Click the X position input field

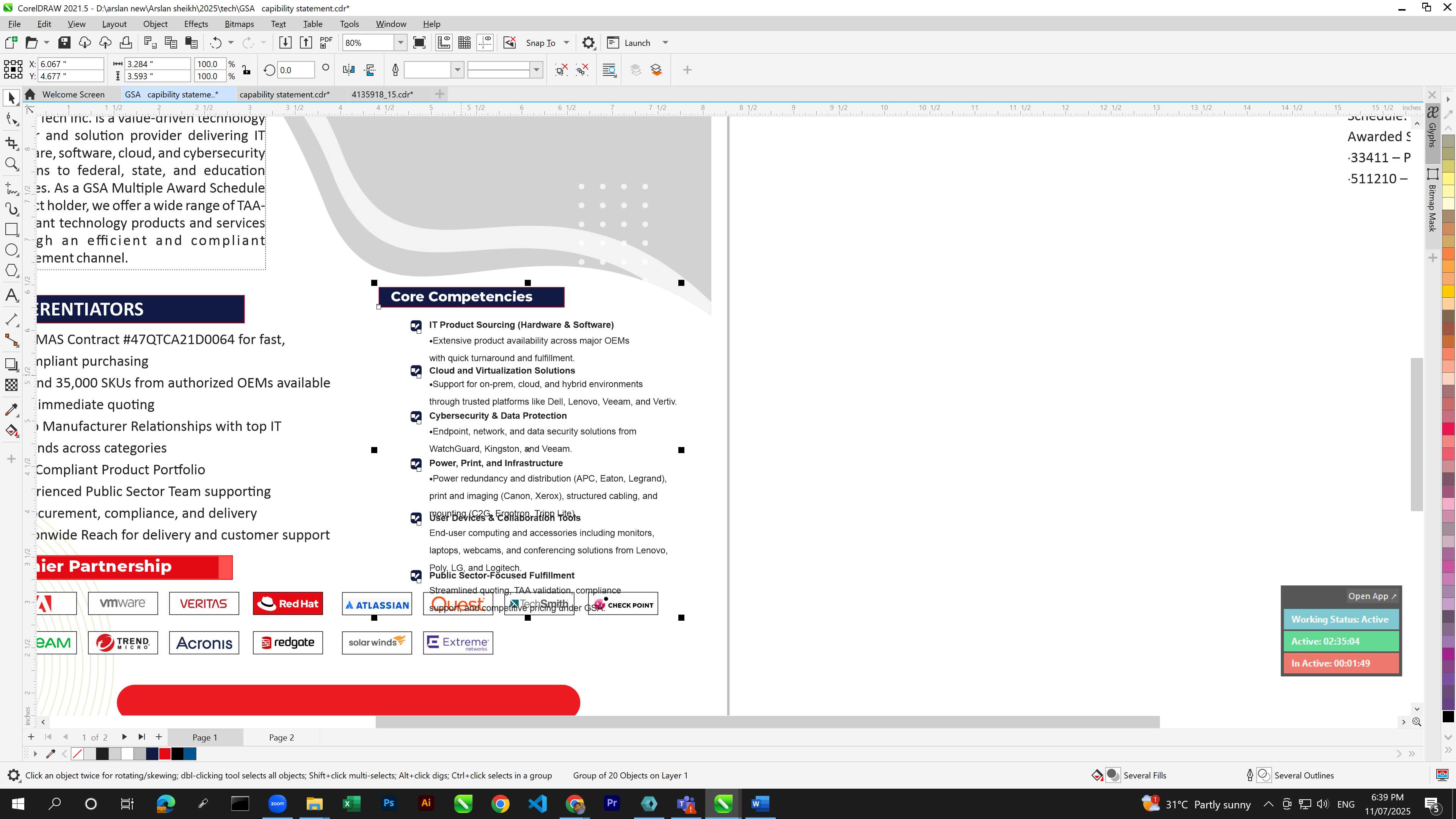coord(71,64)
